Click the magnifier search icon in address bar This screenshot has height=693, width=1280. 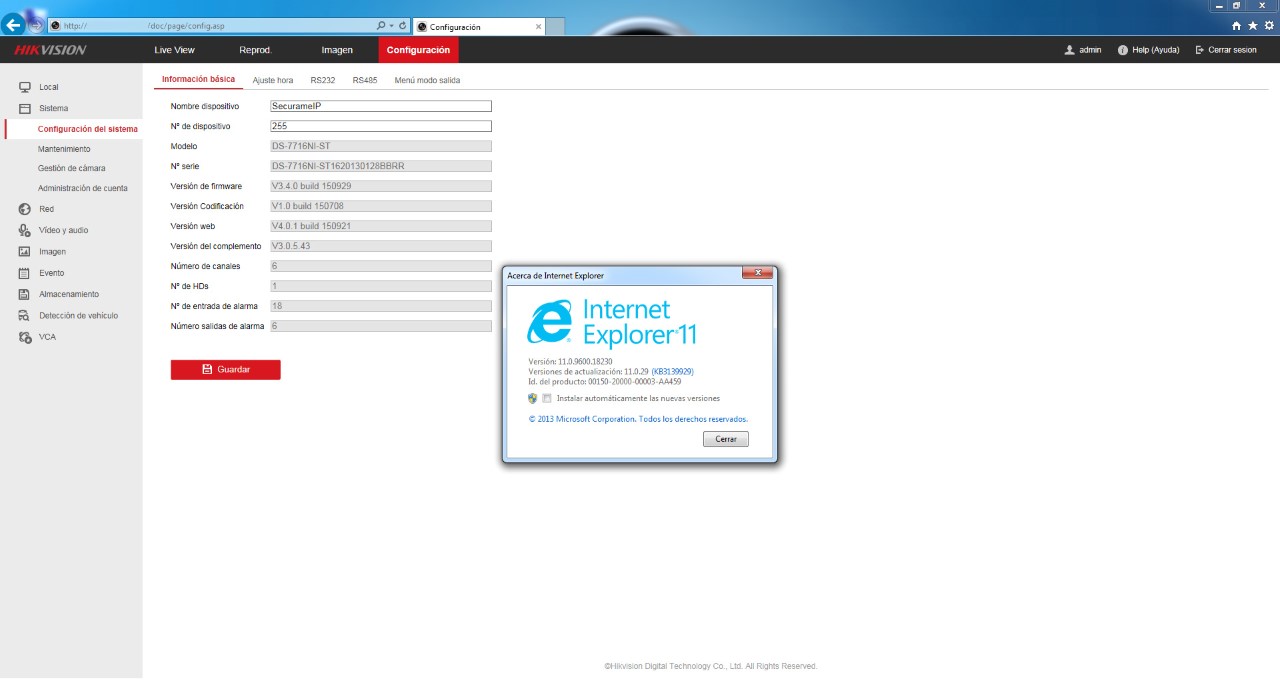click(x=381, y=26)
